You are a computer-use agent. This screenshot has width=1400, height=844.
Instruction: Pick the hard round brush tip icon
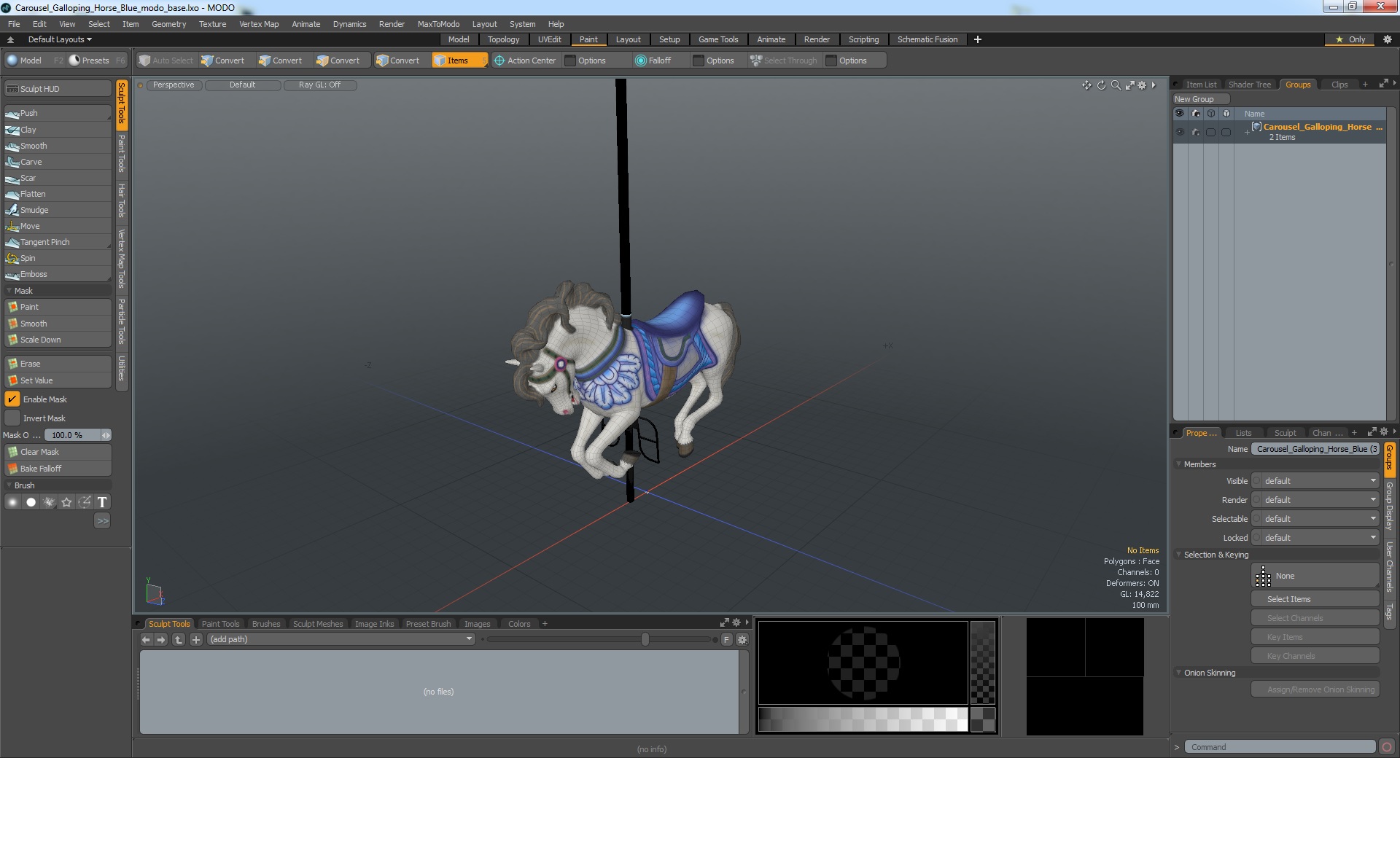[31, 502]
